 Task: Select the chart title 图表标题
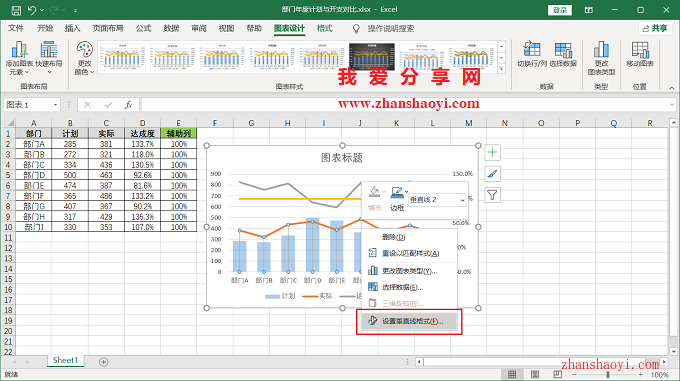pos(342,157)
